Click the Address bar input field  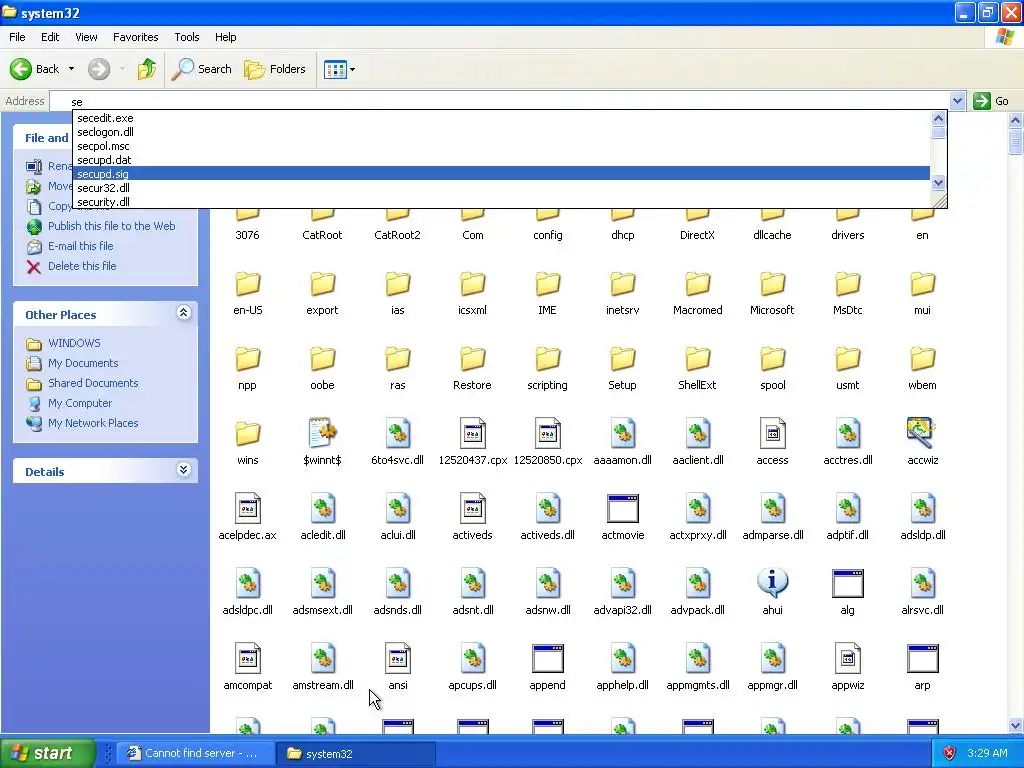(x=500, y=101)
